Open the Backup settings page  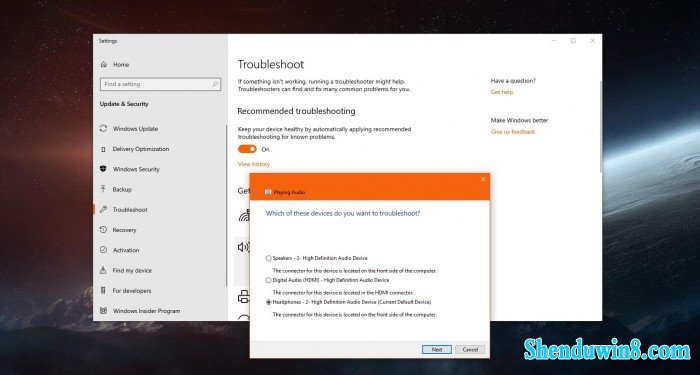click(122, 189)
